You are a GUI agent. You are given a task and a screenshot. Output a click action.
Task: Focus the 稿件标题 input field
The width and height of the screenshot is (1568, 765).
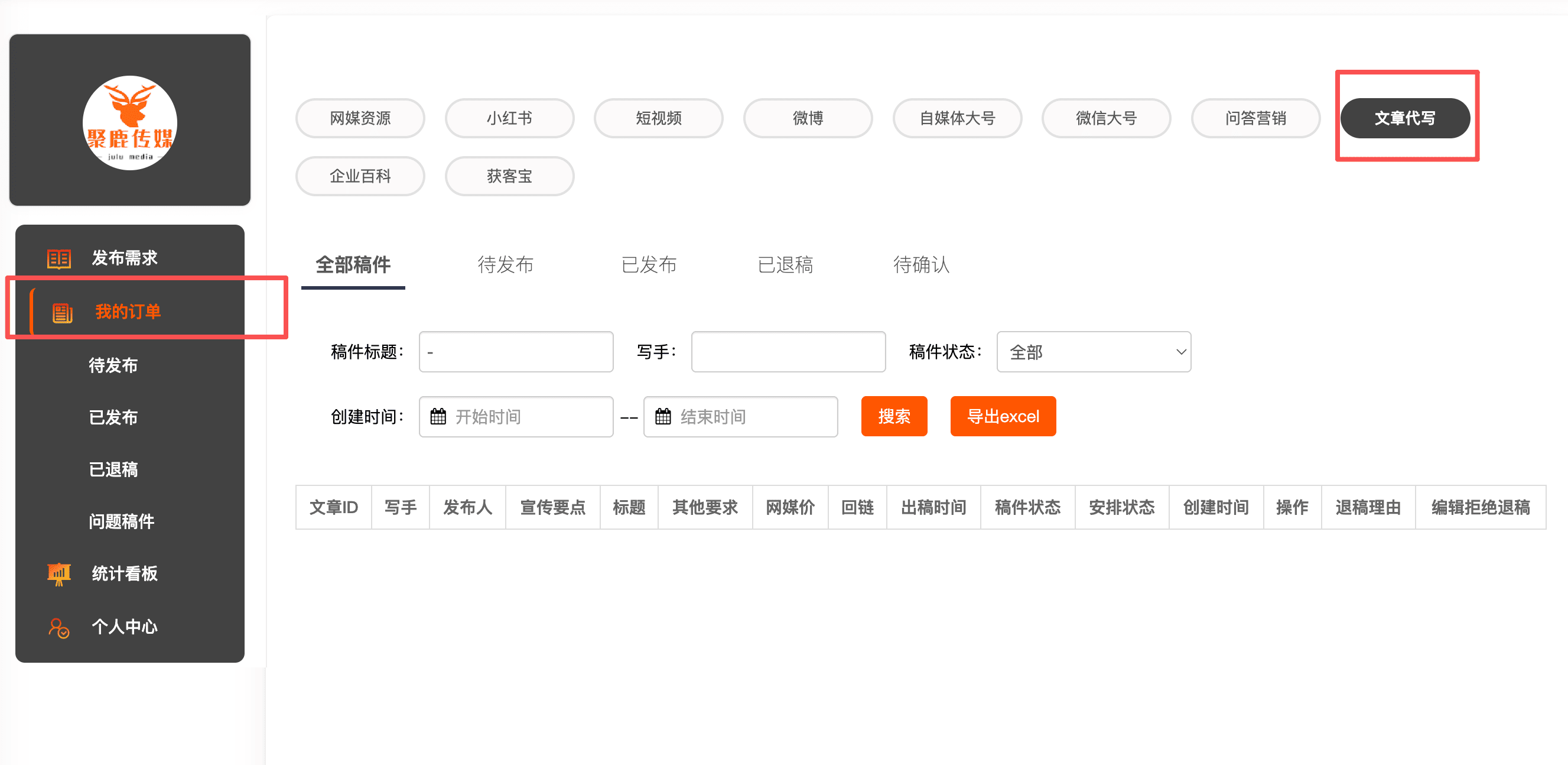pyautogui.click(x=516, y=352)
